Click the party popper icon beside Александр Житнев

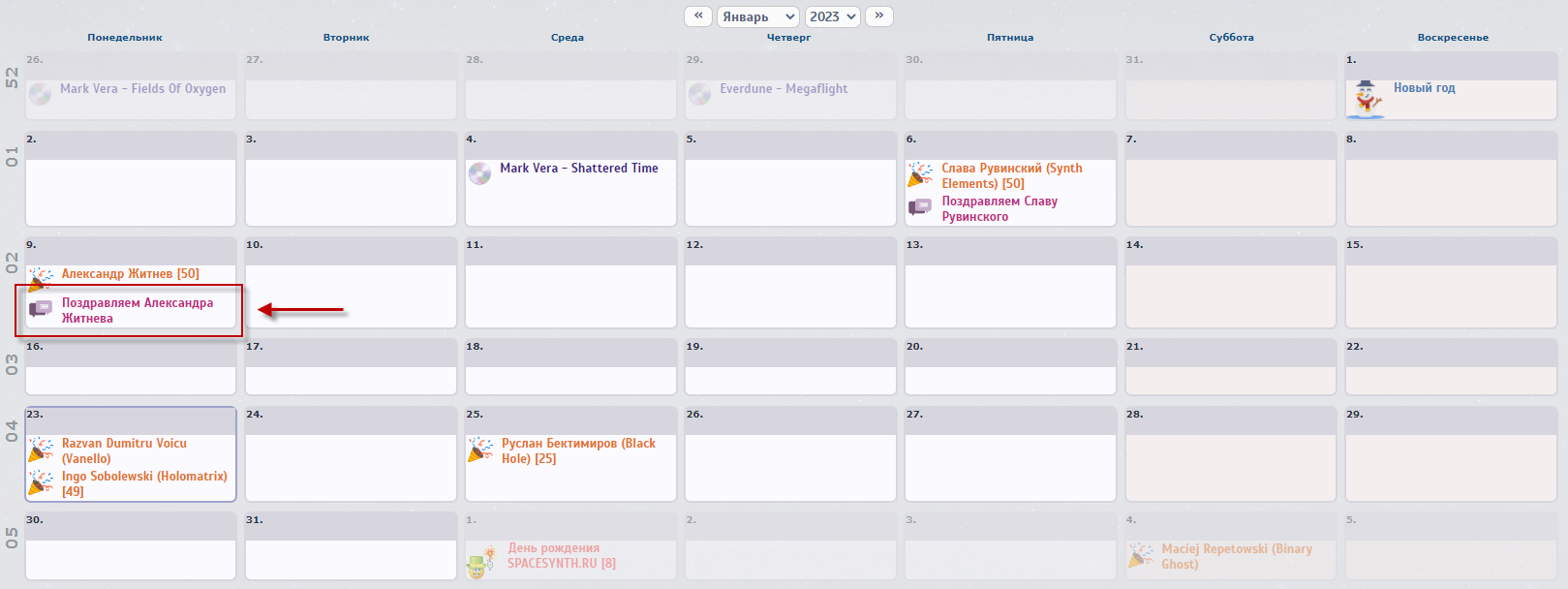[x=40, y=279]
